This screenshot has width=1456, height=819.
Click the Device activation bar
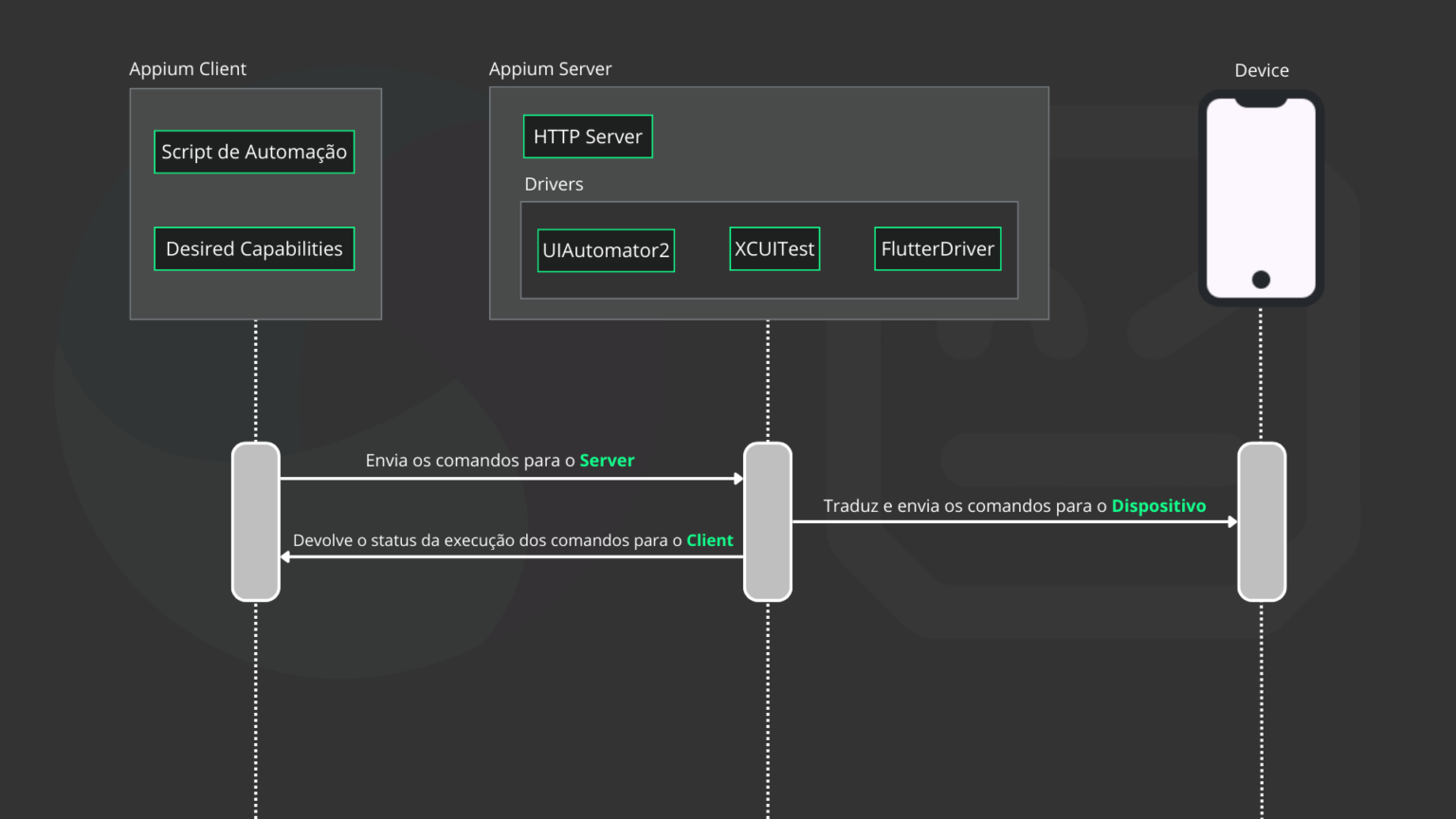(x=1262, y=521)
